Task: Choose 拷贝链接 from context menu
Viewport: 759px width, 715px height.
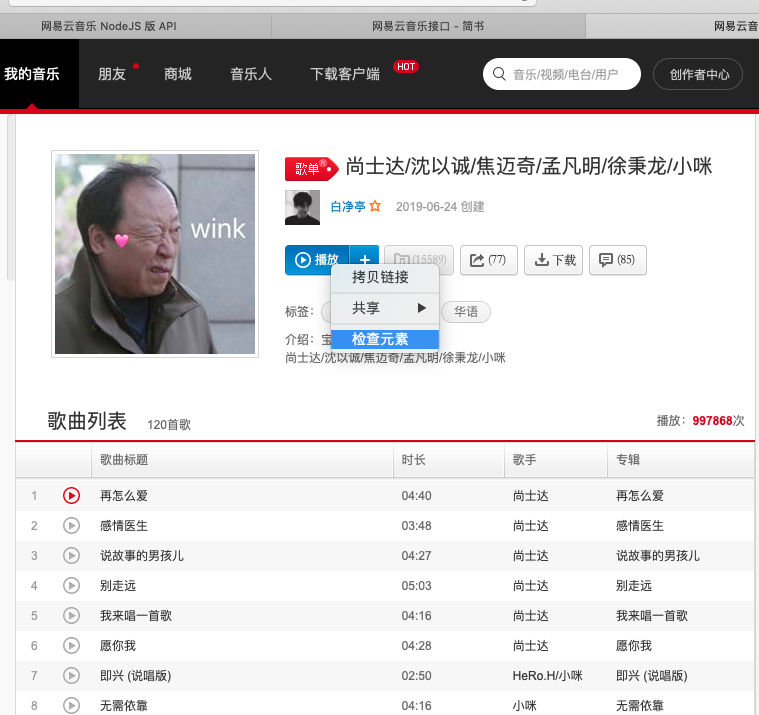Action: [385, 277]
